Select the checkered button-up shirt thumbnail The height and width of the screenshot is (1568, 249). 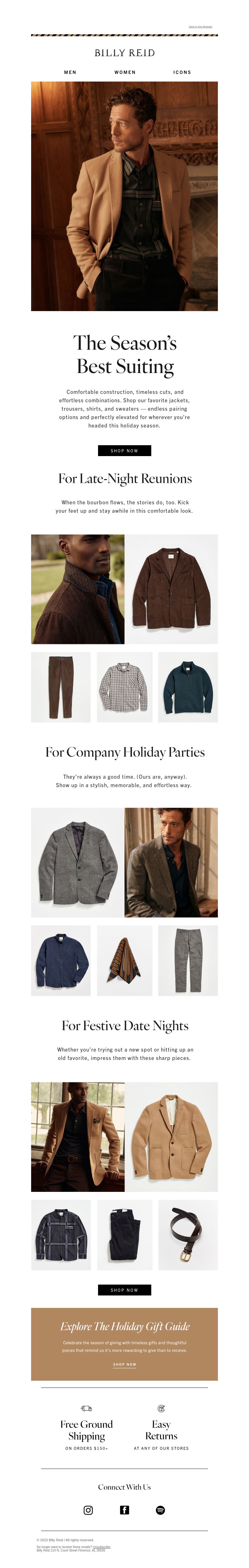coord(124,687)
